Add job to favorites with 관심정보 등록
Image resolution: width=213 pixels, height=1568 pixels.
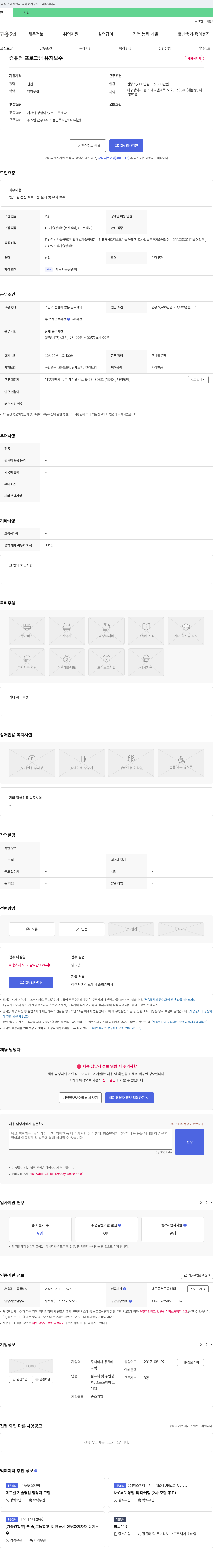click(88, 146)
